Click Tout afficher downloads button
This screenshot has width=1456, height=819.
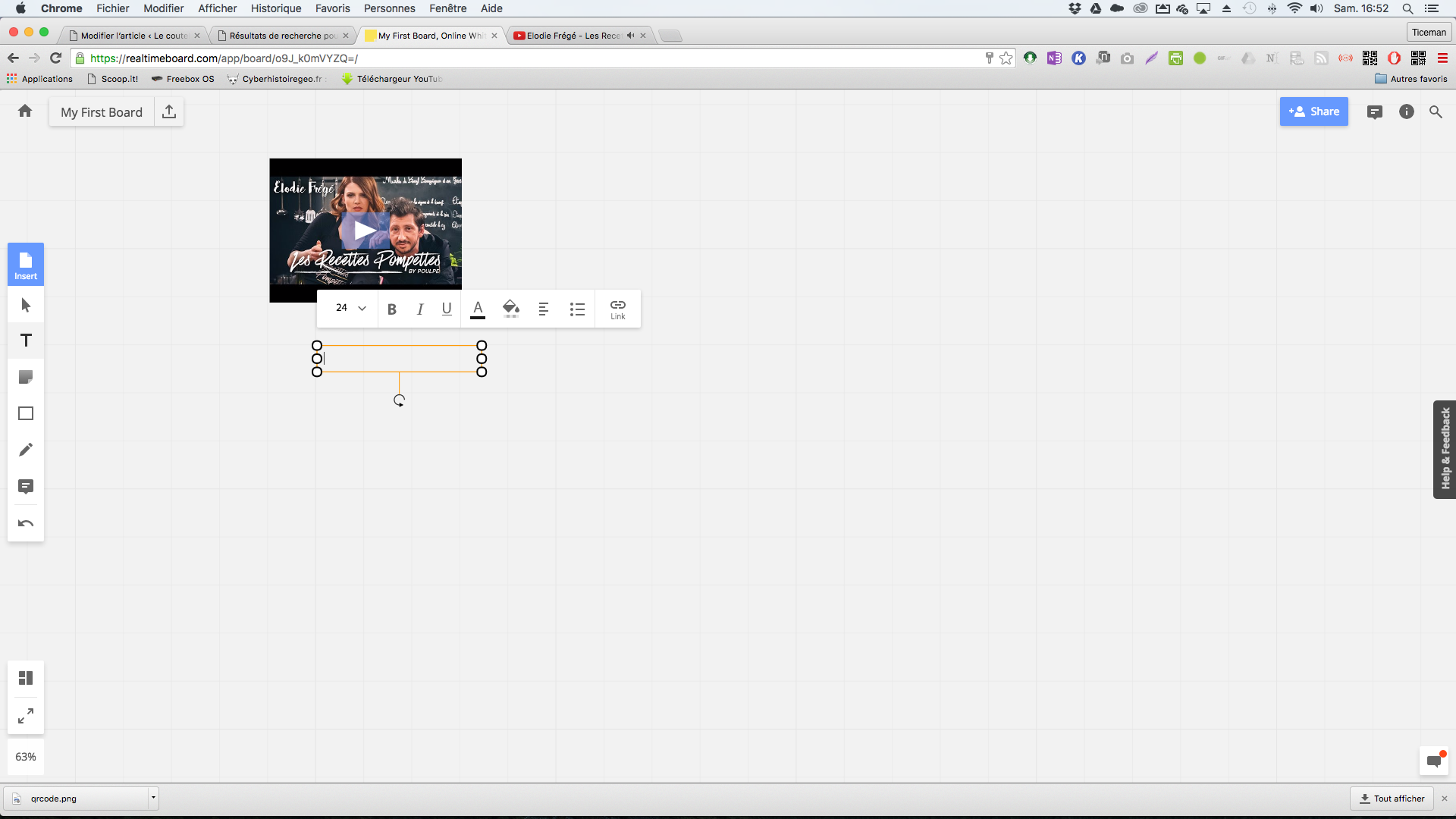pyautogui.click(x=1392, y=799)
